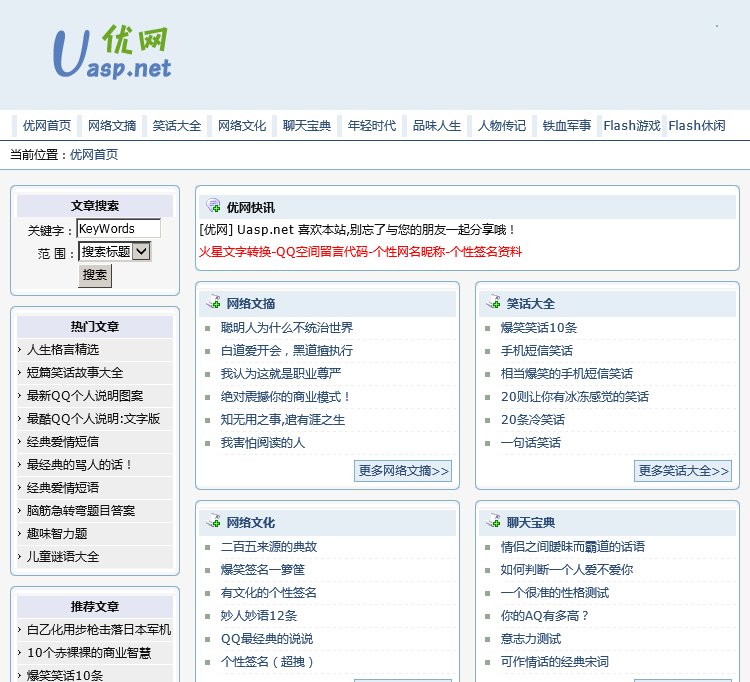Open 网络文摘 in the navigation bar
Screen dimensions: 750x682
point(112,126)
